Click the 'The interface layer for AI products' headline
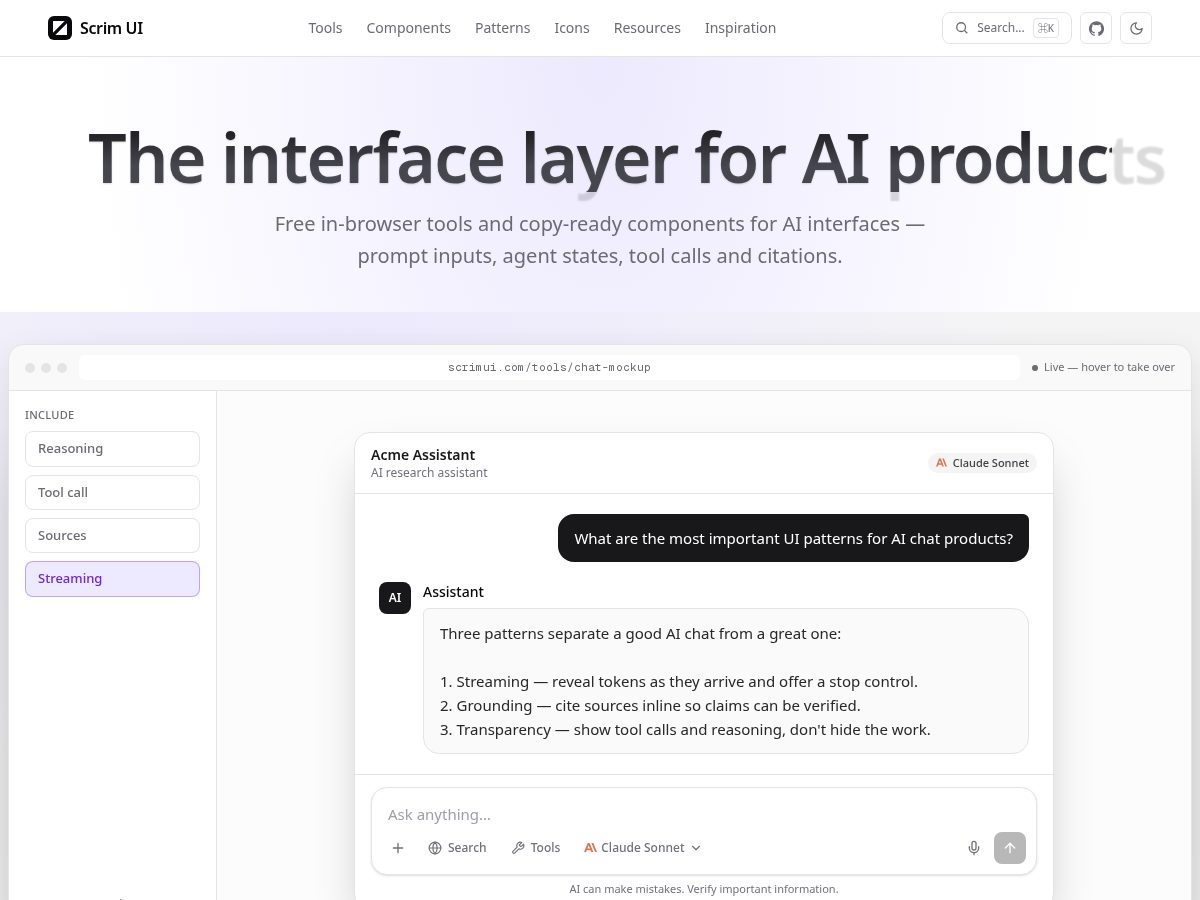This screenshot has width=1200, height=900. coord(627,159)
